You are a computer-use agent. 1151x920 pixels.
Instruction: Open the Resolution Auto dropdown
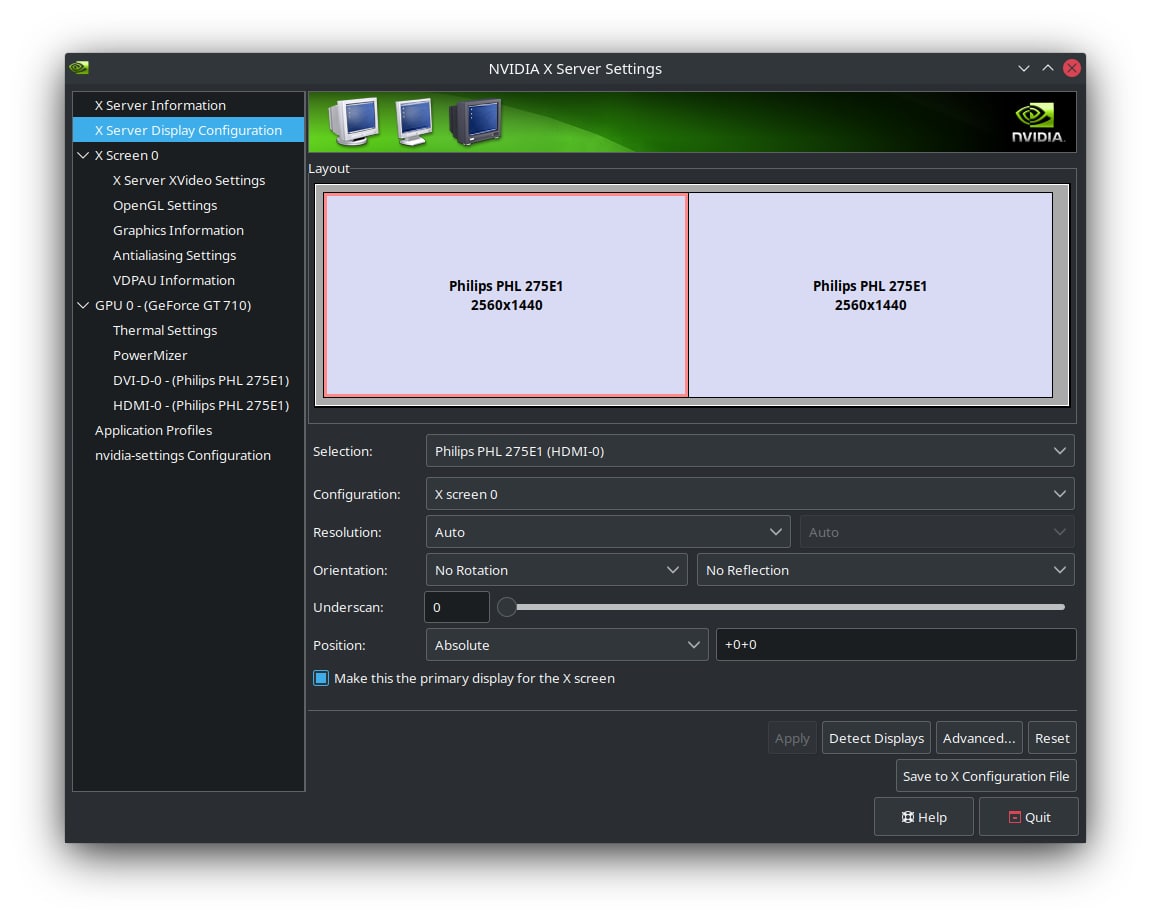[x=608, y=532]
